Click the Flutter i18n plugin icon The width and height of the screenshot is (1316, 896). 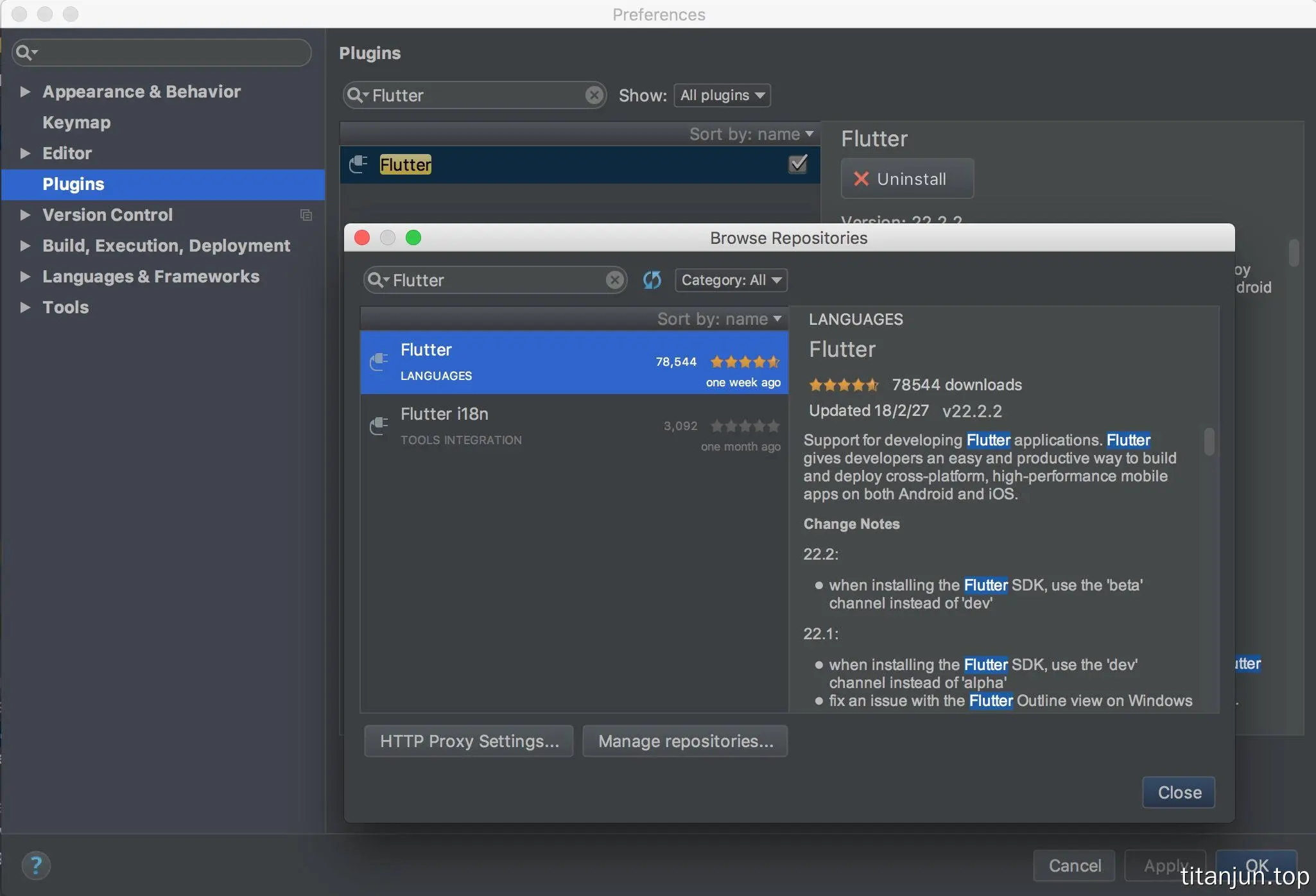tap(379, 426)
